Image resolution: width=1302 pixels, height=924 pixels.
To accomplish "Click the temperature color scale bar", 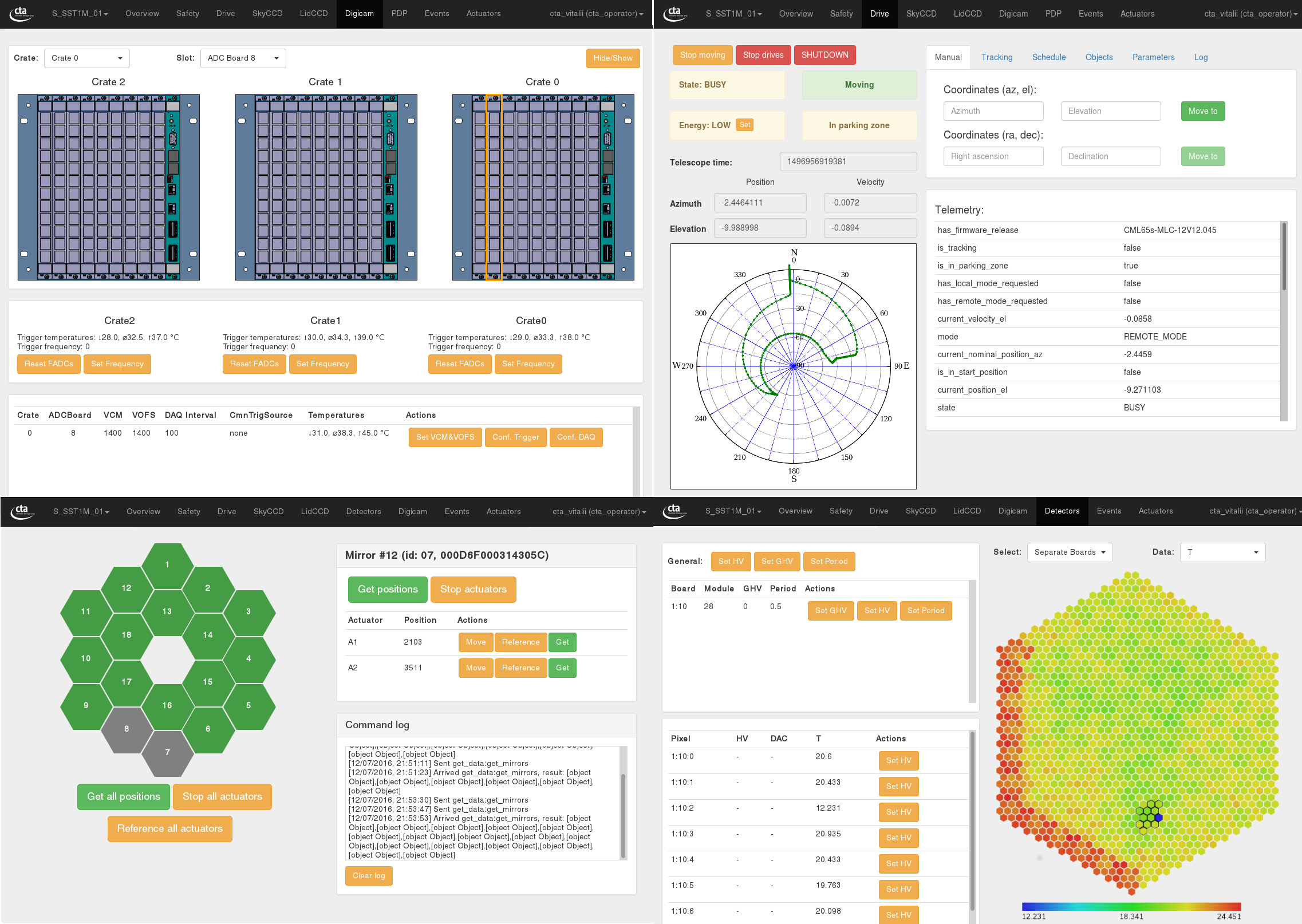I will pyautogui.click(x=1131, y=906).
